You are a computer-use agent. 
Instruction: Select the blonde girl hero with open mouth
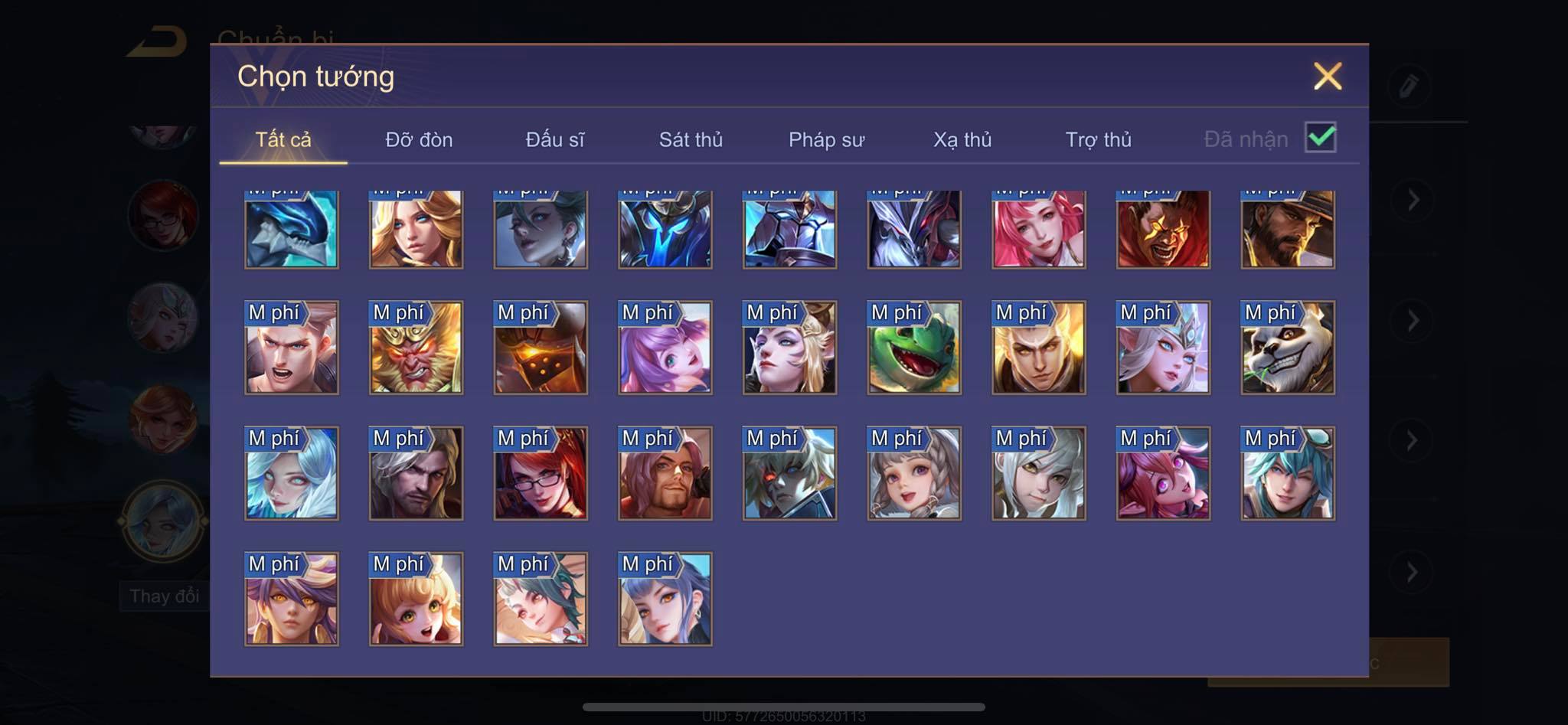pos(416,599)
